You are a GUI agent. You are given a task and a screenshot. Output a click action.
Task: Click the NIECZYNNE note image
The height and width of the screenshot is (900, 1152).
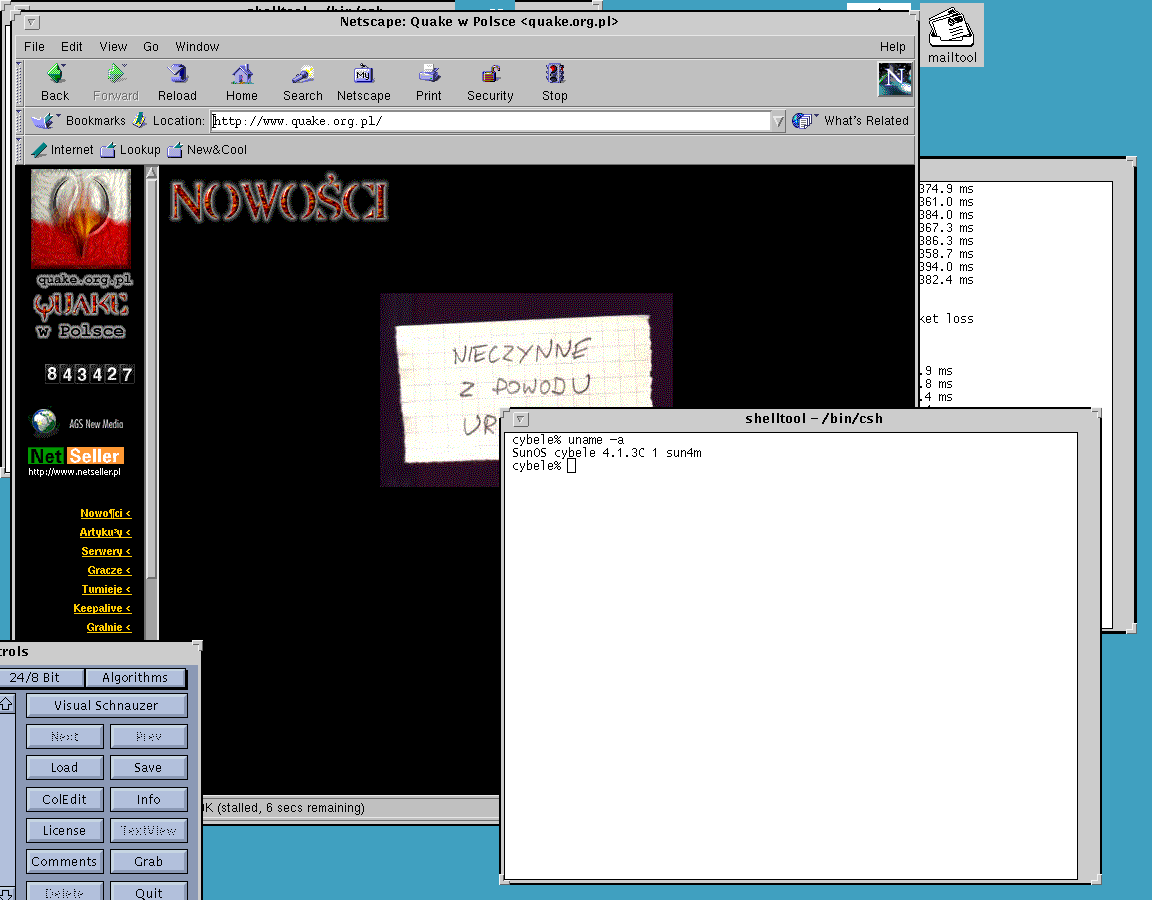pyautogui.click(x=526, y=389)
